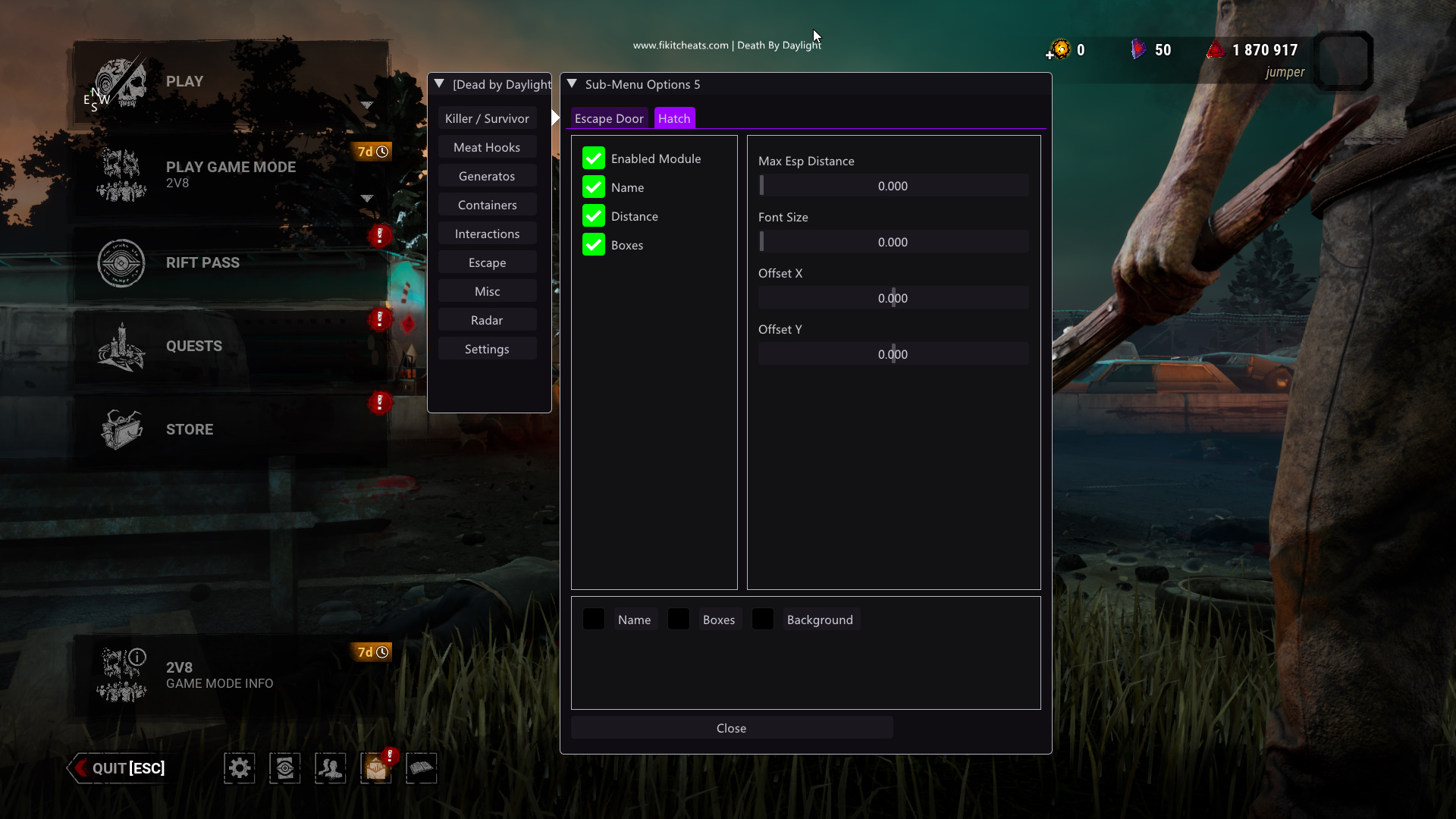Select Radar in the side menu

click(487, 320)
